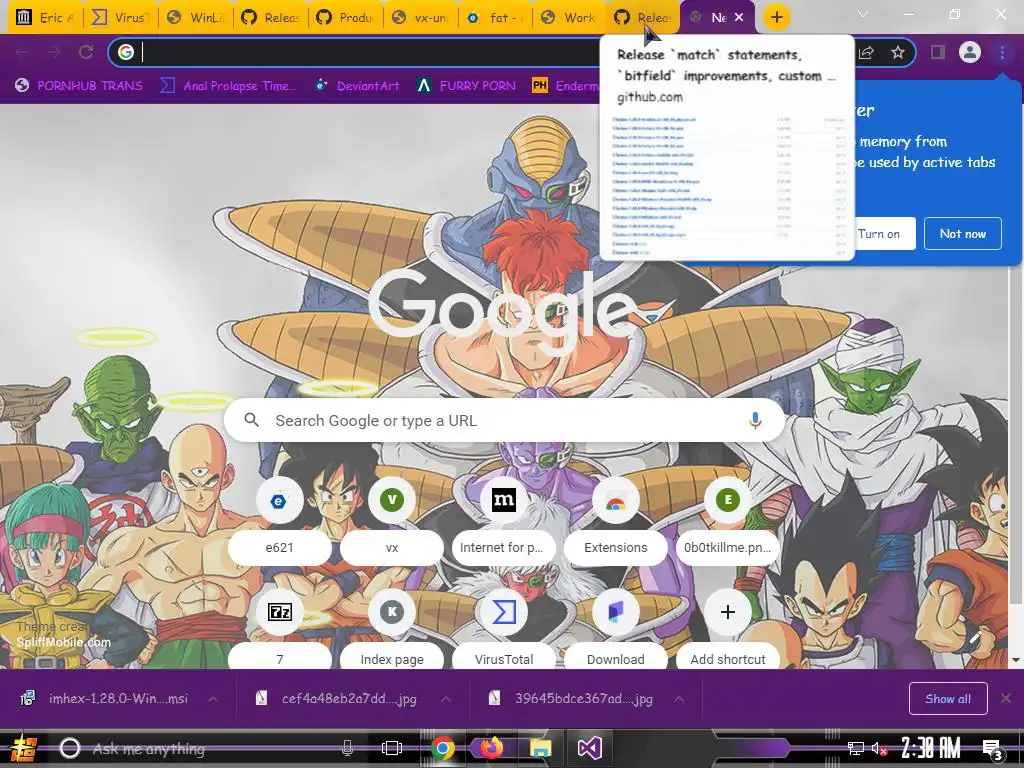
Task: Open the 7z shortcut
Action: pyautogui.click(x=280, y=630)
